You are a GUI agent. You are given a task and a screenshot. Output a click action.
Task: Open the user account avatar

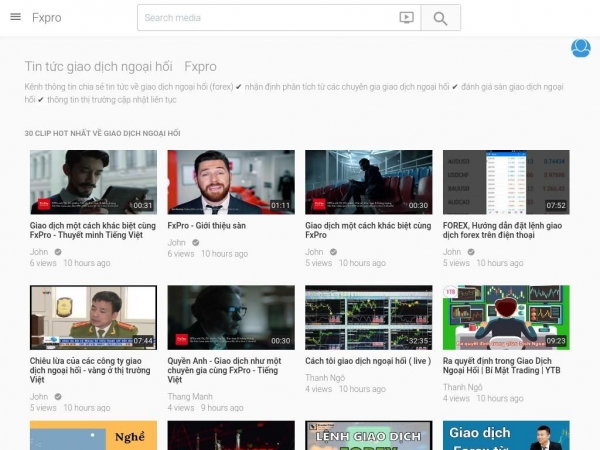580,48
